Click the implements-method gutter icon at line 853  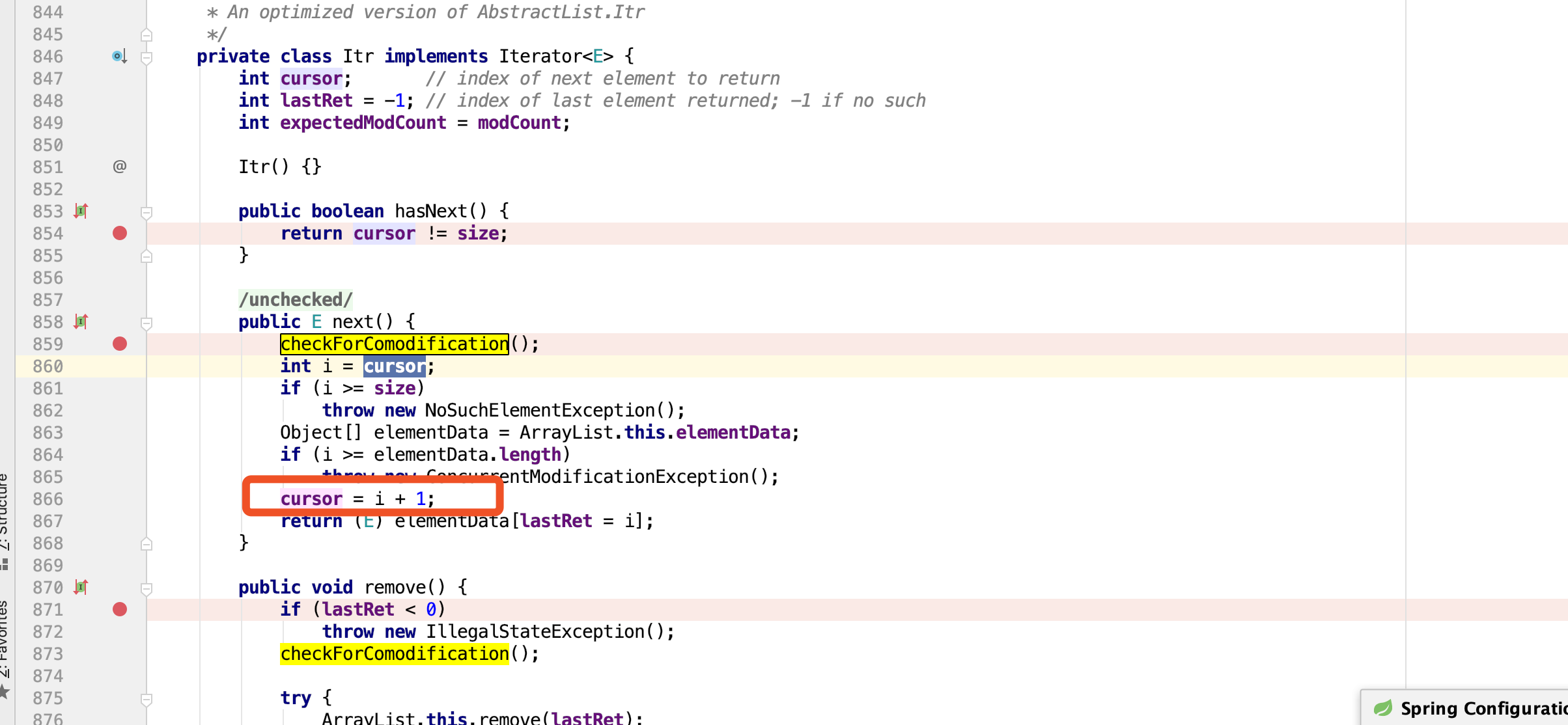pyautogui.click(x=81, y=211)
